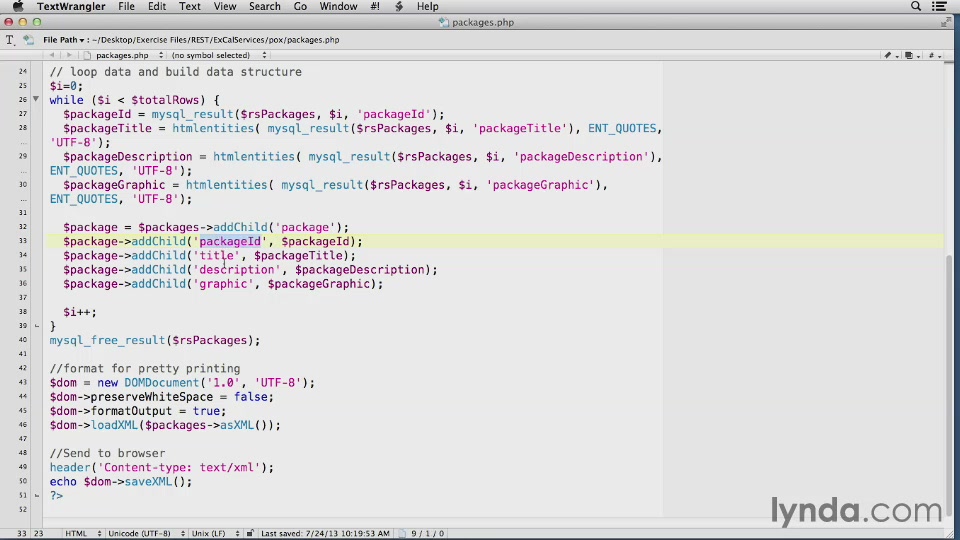Click 'saveXML' on line 50

[148, 482]
